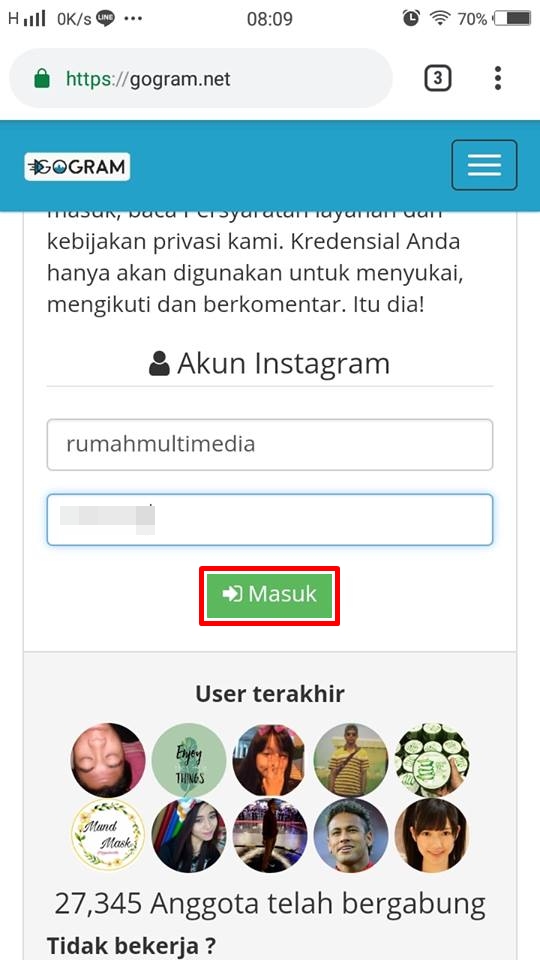
Task: Focus the username field containing rumahmultimedia
Action: (x=270, y=444)
